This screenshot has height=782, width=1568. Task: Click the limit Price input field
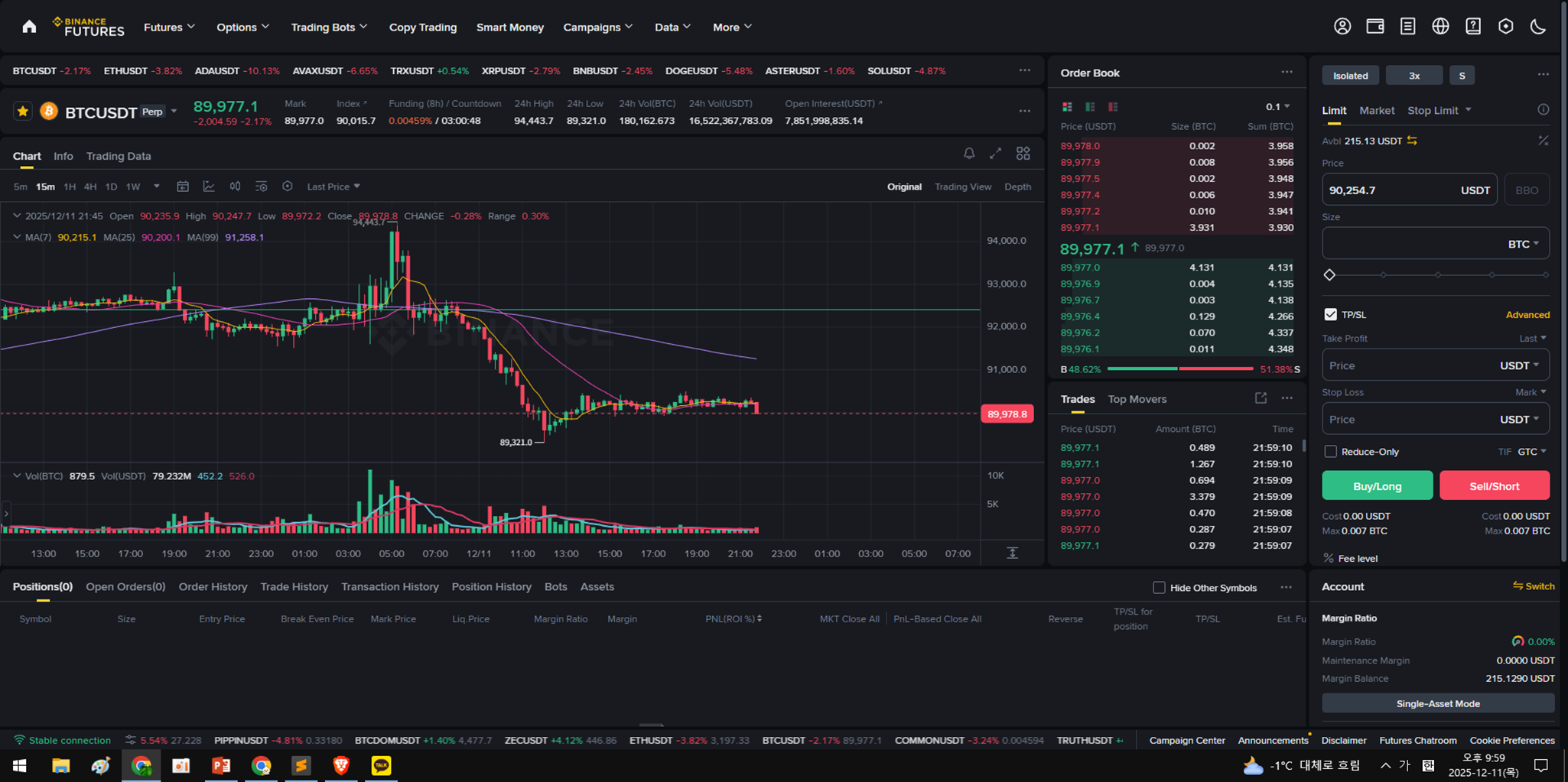point(1410,190)
